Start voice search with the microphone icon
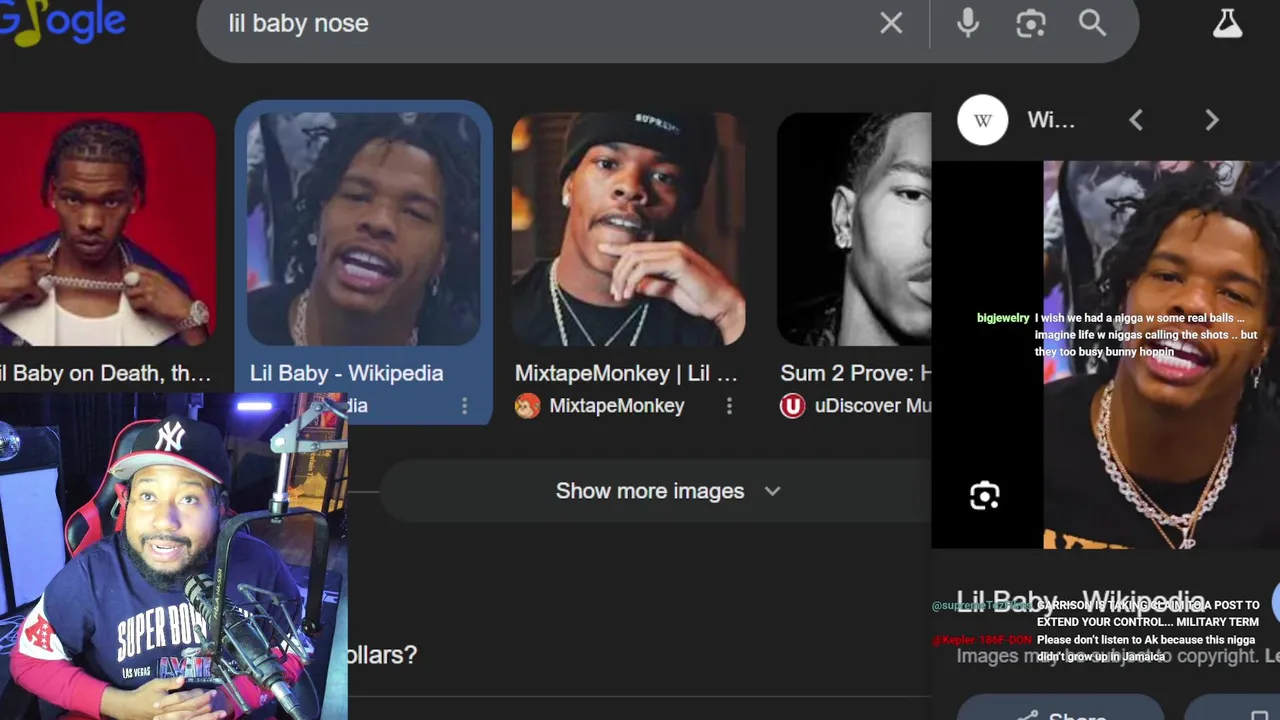 point(968,23)
